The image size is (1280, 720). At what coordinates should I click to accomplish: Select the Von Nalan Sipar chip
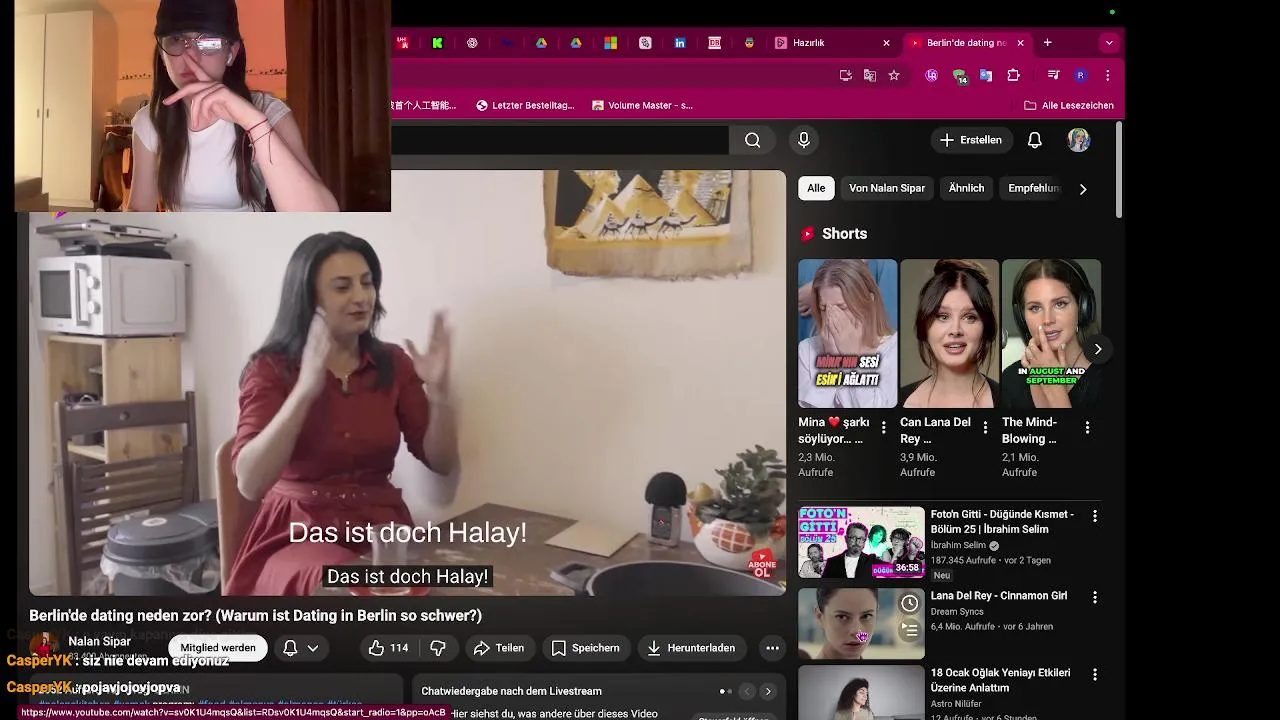(x=887, y=188)
